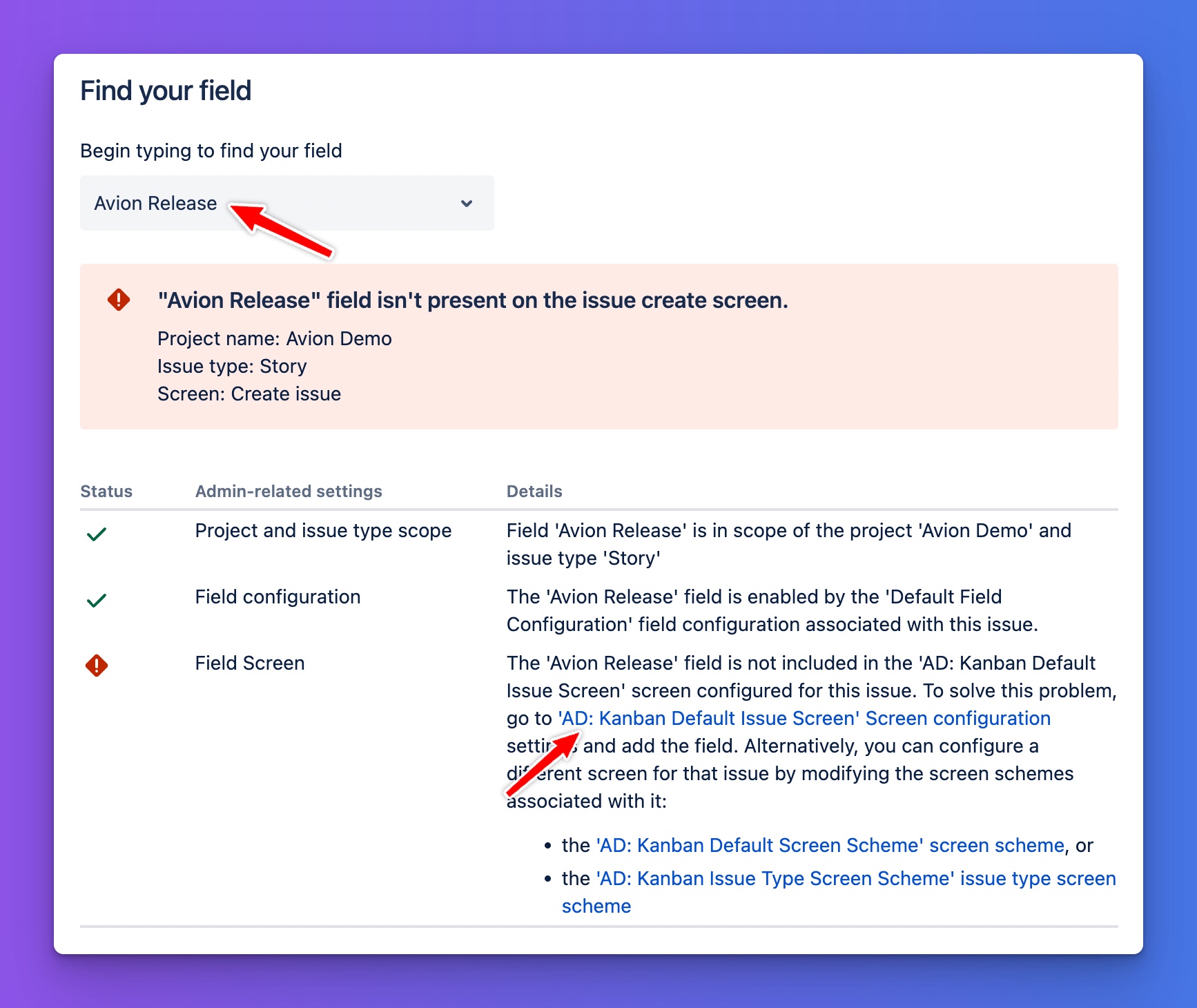Click the 'Project name: Avion Demo' line

click(275, 339)
